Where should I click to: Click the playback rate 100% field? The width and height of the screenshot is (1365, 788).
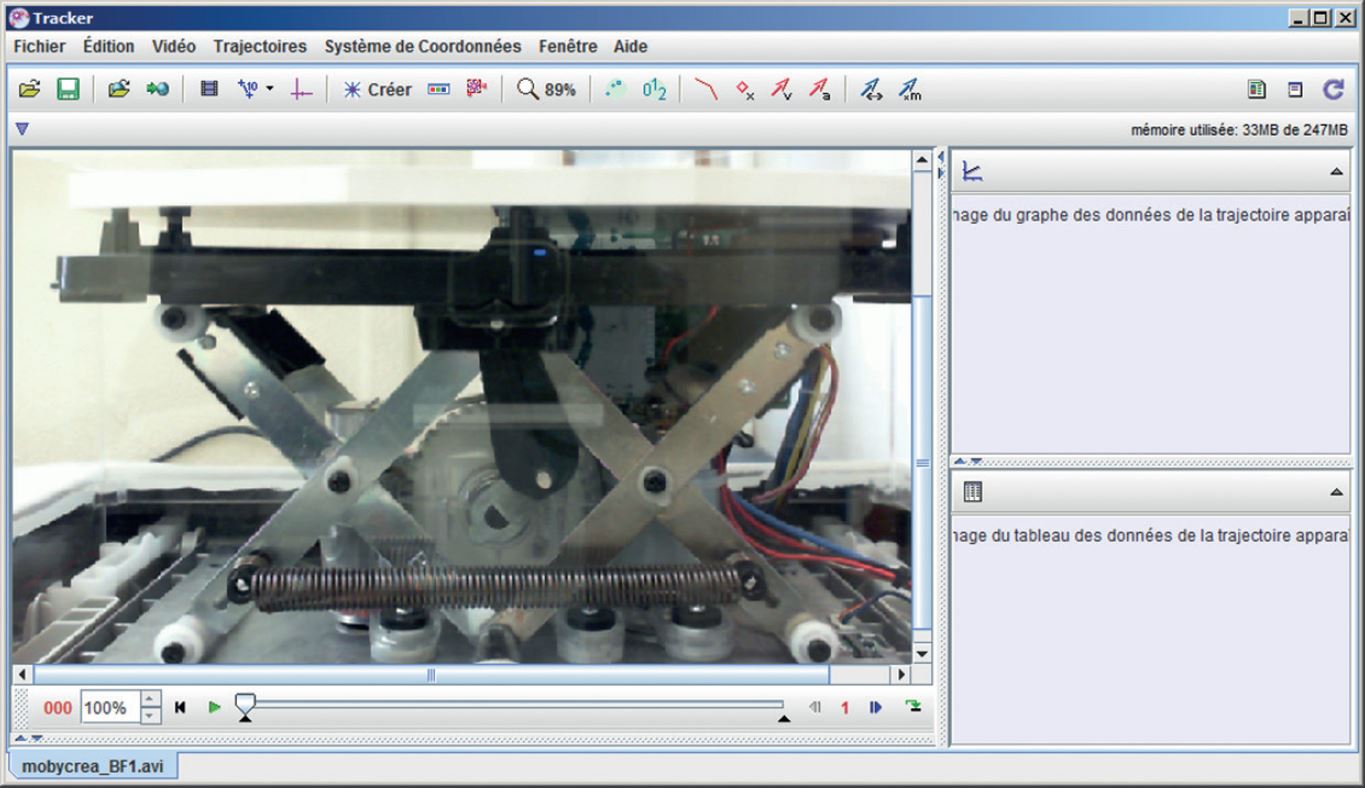coord(108,708)
